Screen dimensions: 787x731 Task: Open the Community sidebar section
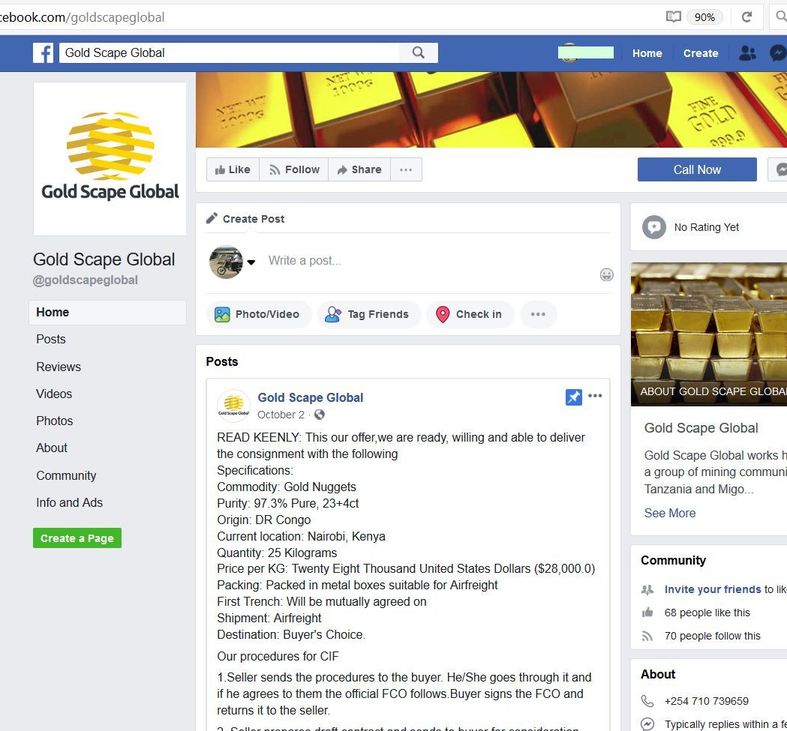click(x=66, y=475)
